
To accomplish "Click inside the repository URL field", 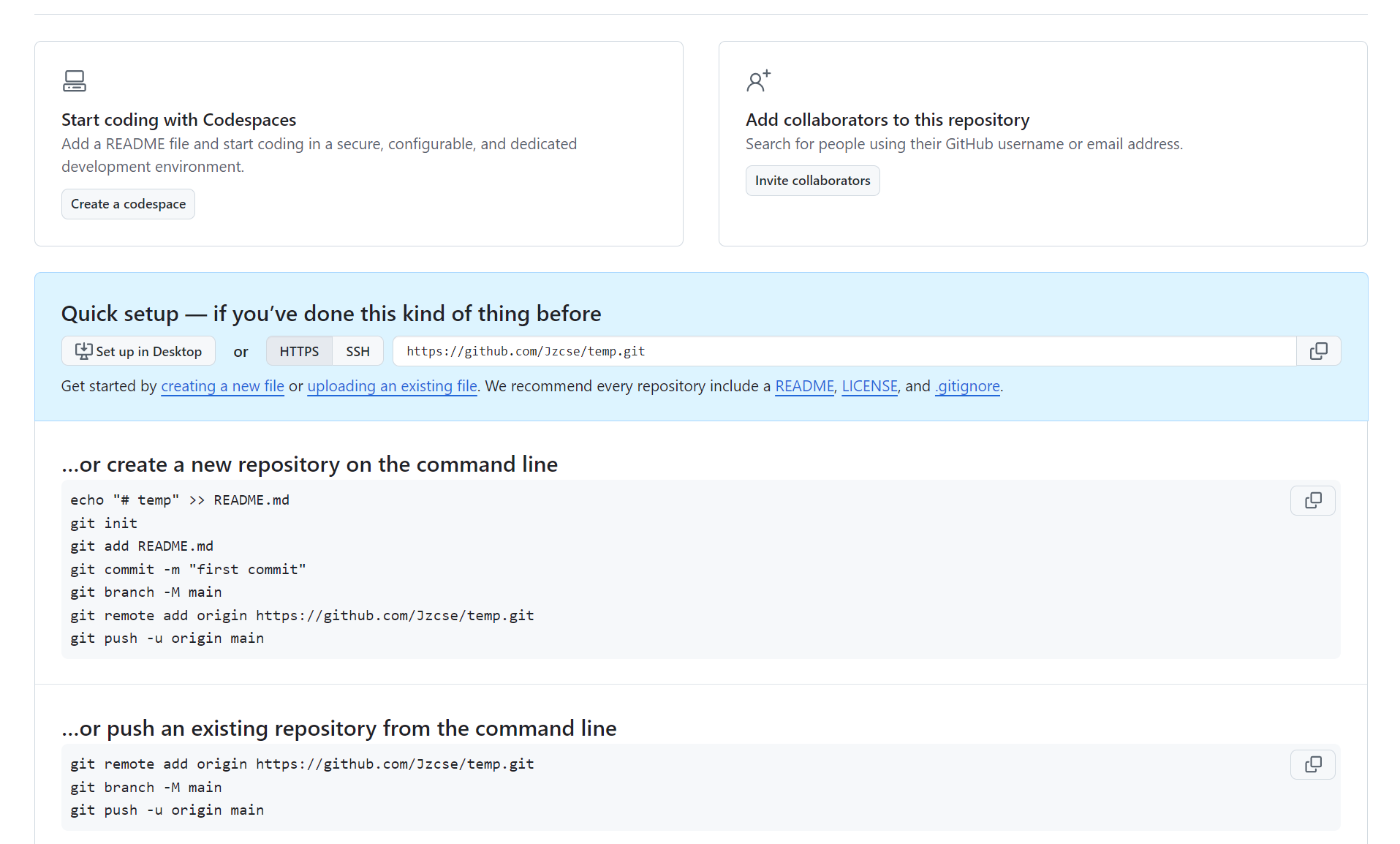I will pyautogui.click(x=841, y=351).
